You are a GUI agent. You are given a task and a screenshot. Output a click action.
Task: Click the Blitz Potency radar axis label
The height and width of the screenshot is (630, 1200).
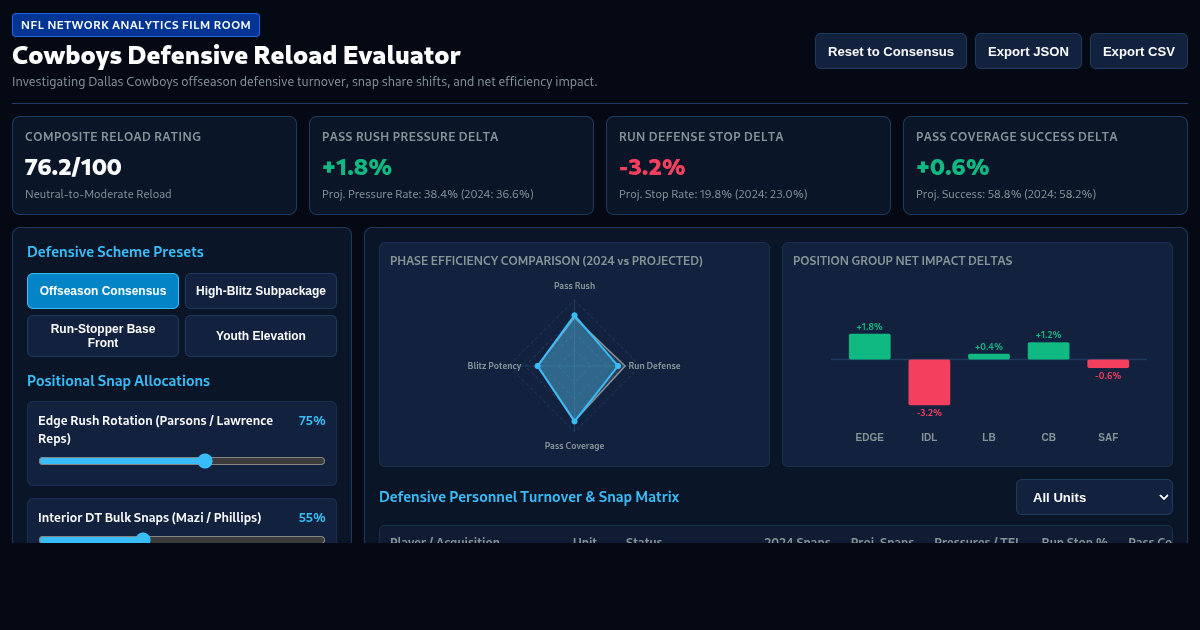click(x=494, y=366)
